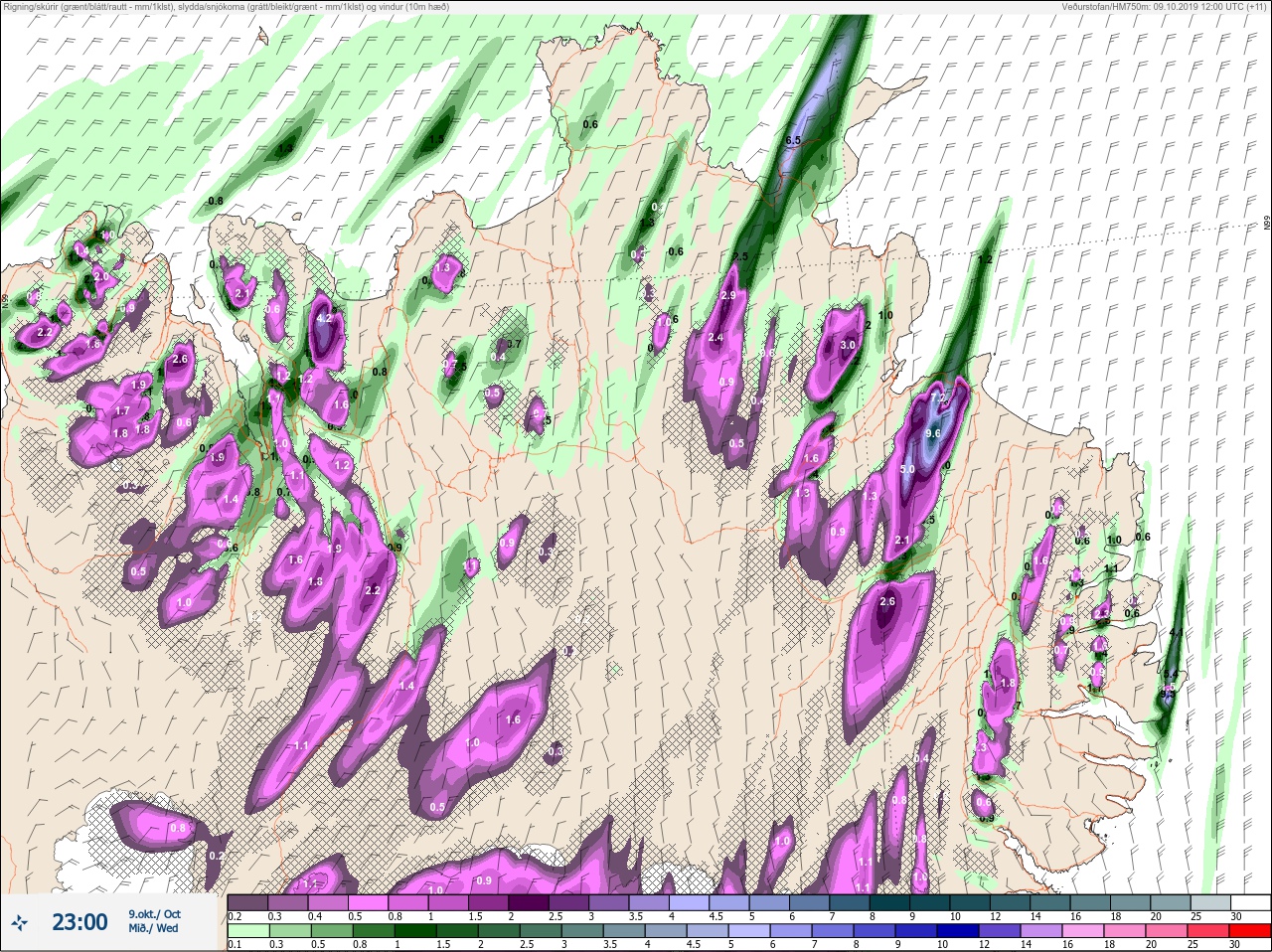Click the 3.0 snowfall value on the map

(x=848, y=345)
